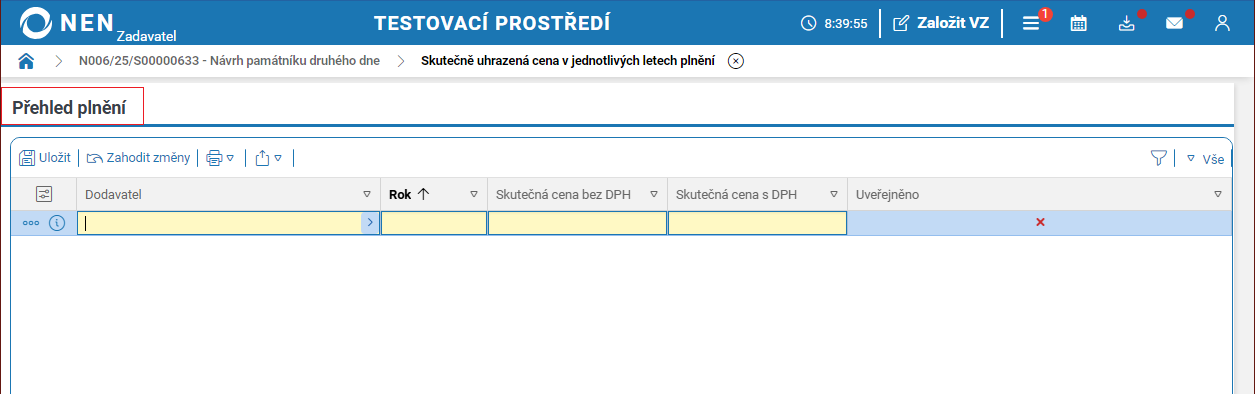The image size is (1255, 394).
Task: Click the NEN Zadavatel logo
Action: 98,23
